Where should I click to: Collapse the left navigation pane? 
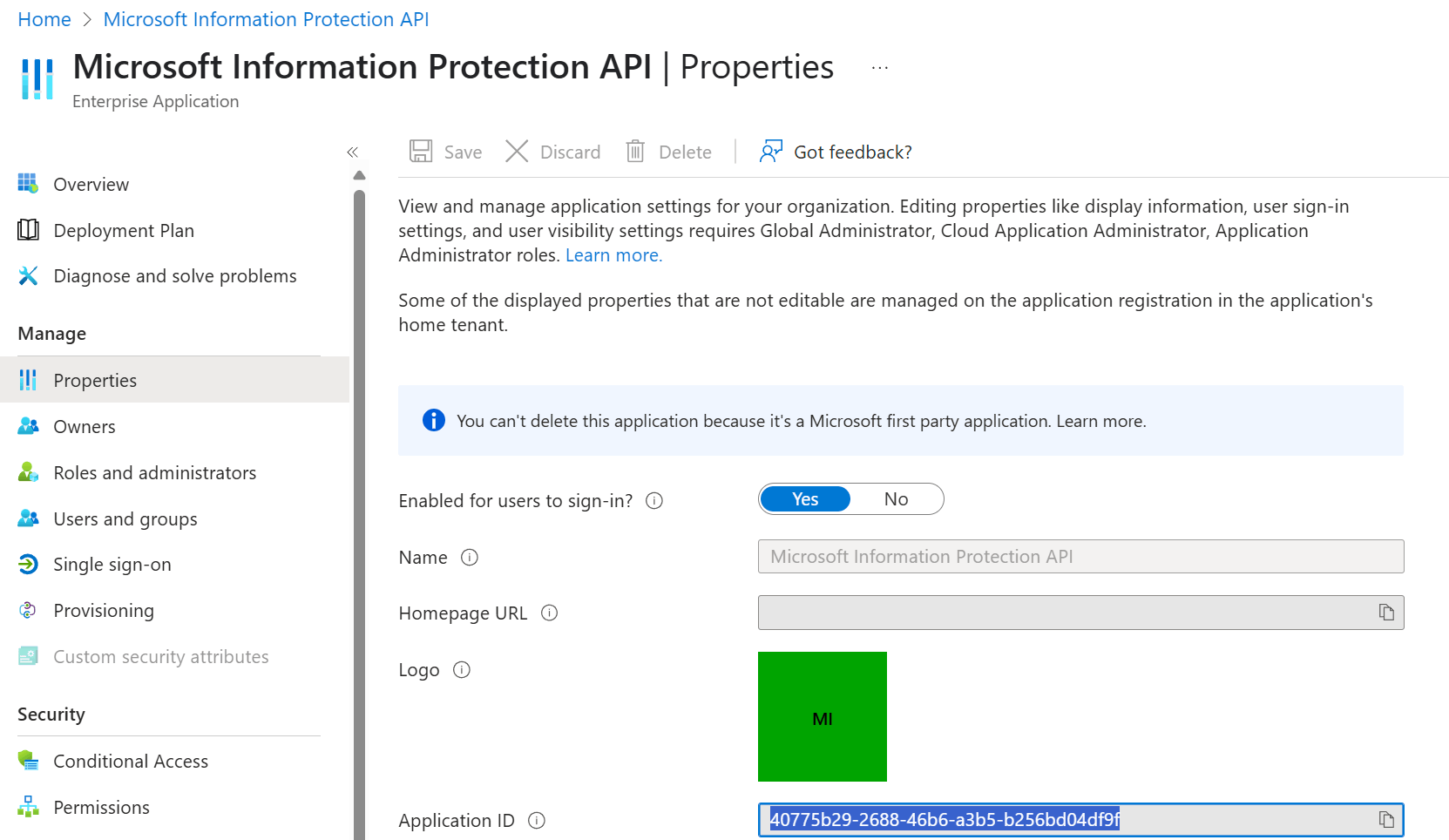(x=353, y=152)
